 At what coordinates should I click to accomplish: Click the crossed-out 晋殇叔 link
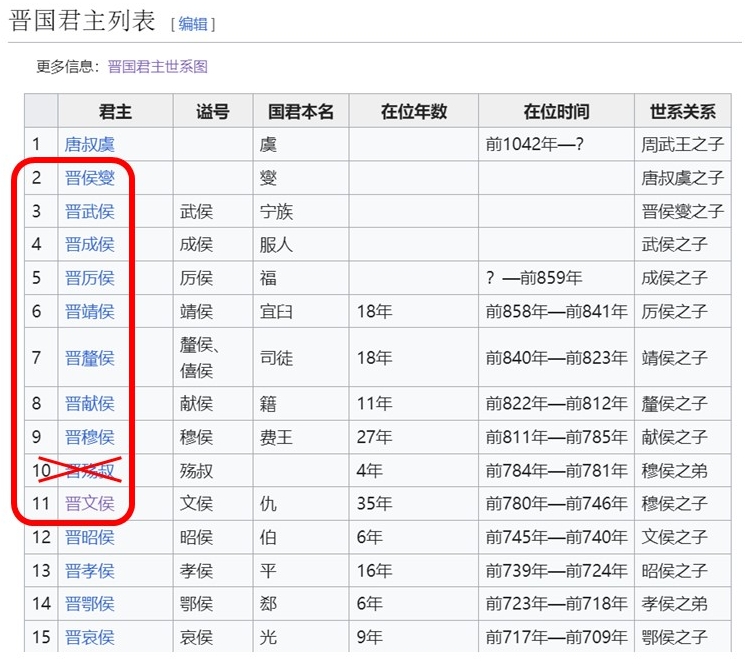(x=90, y=471)
